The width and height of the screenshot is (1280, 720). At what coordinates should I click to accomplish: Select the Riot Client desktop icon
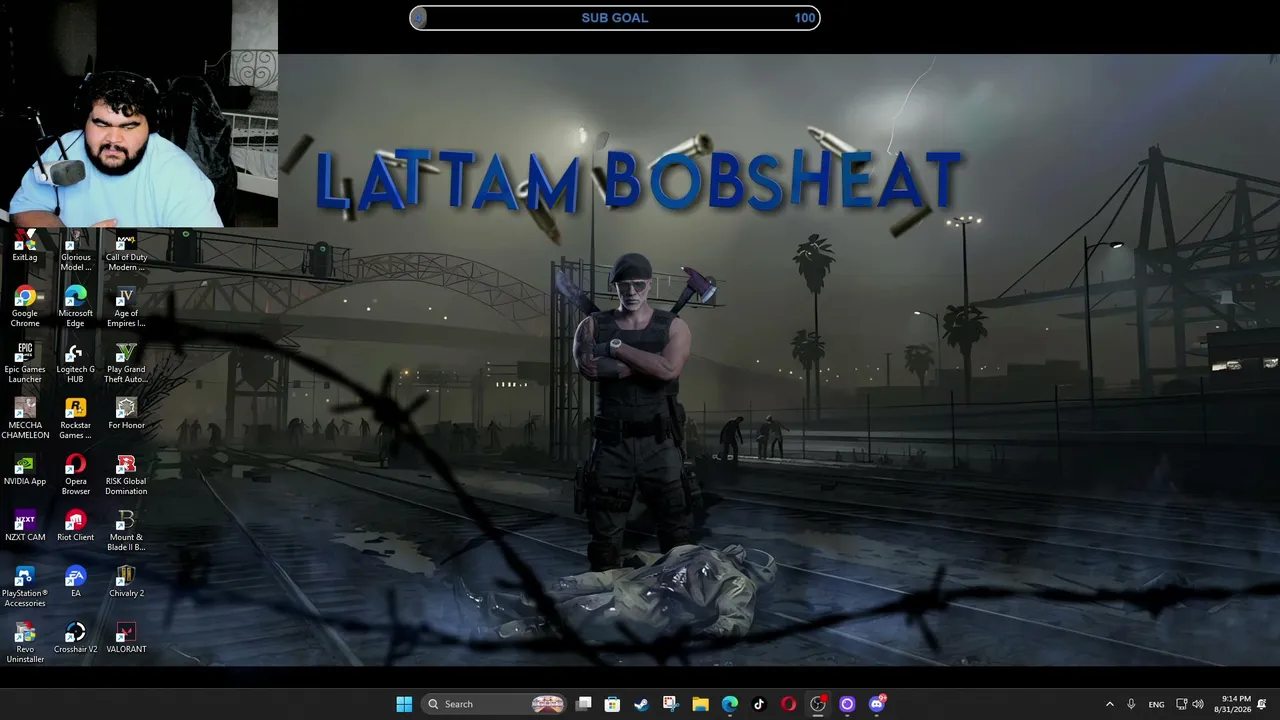(x=75, y=526)
